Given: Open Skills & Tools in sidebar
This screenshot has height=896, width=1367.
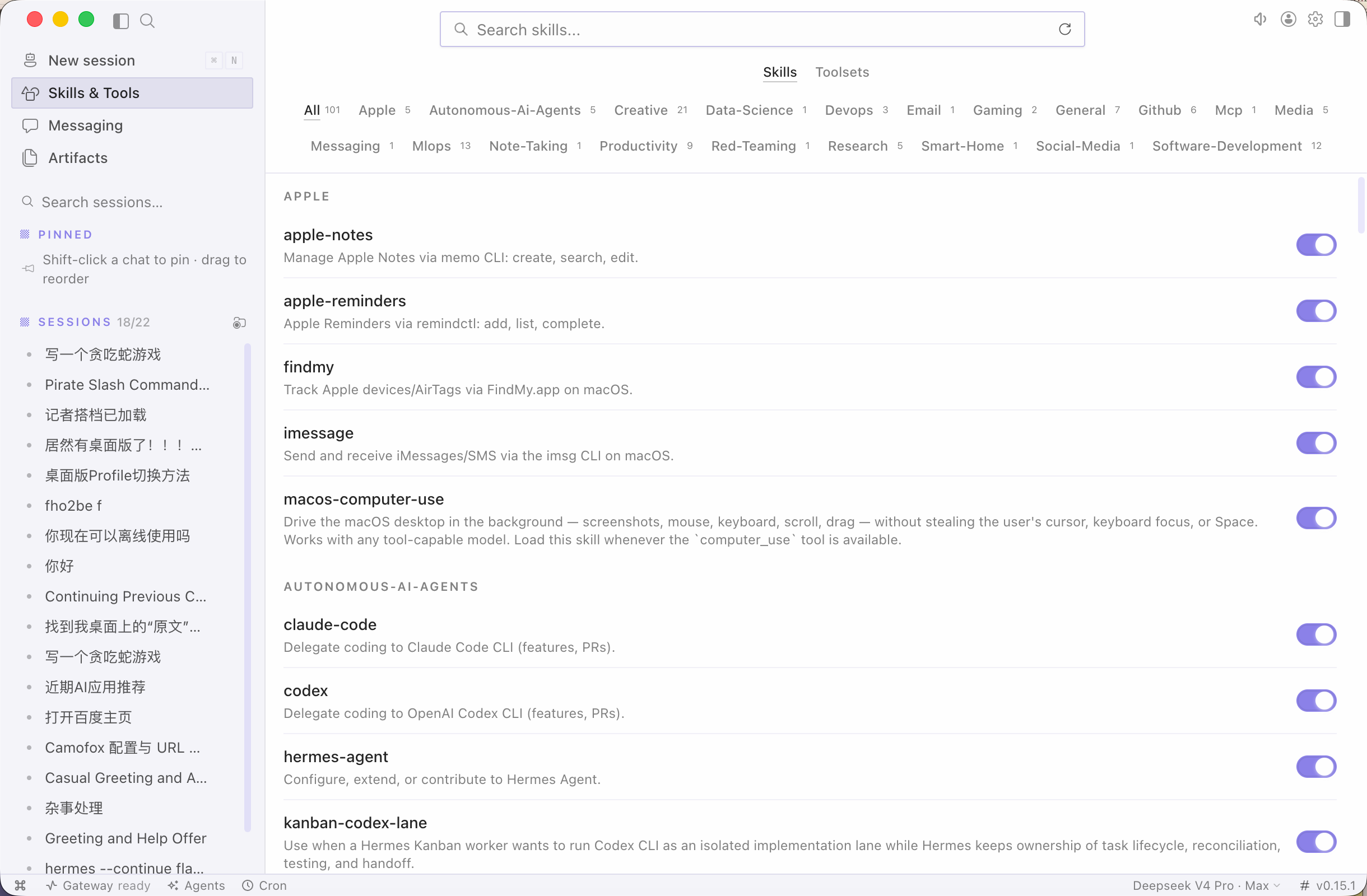Looking at the screenshot, I should point(132,93).
